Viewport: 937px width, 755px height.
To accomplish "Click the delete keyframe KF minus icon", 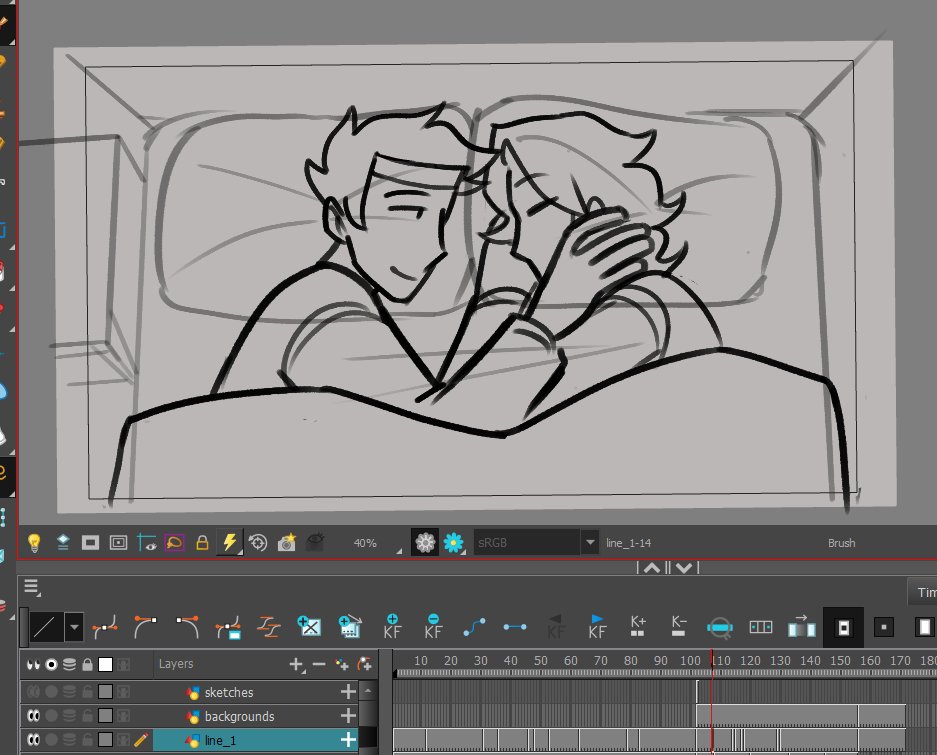I will click(x=433, y=626).
